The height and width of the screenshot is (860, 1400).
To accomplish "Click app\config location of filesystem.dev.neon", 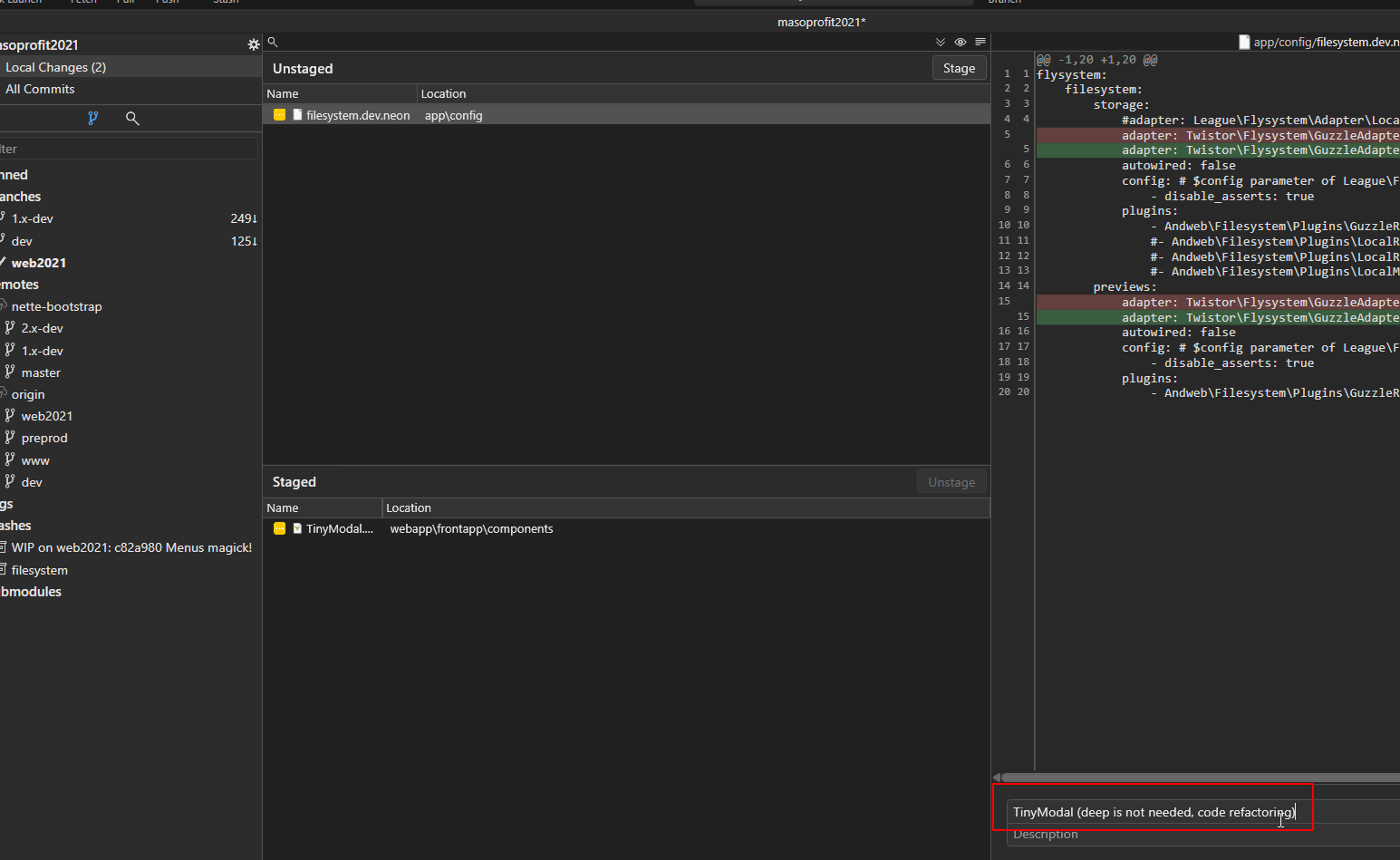I will (x=453, y=115).
